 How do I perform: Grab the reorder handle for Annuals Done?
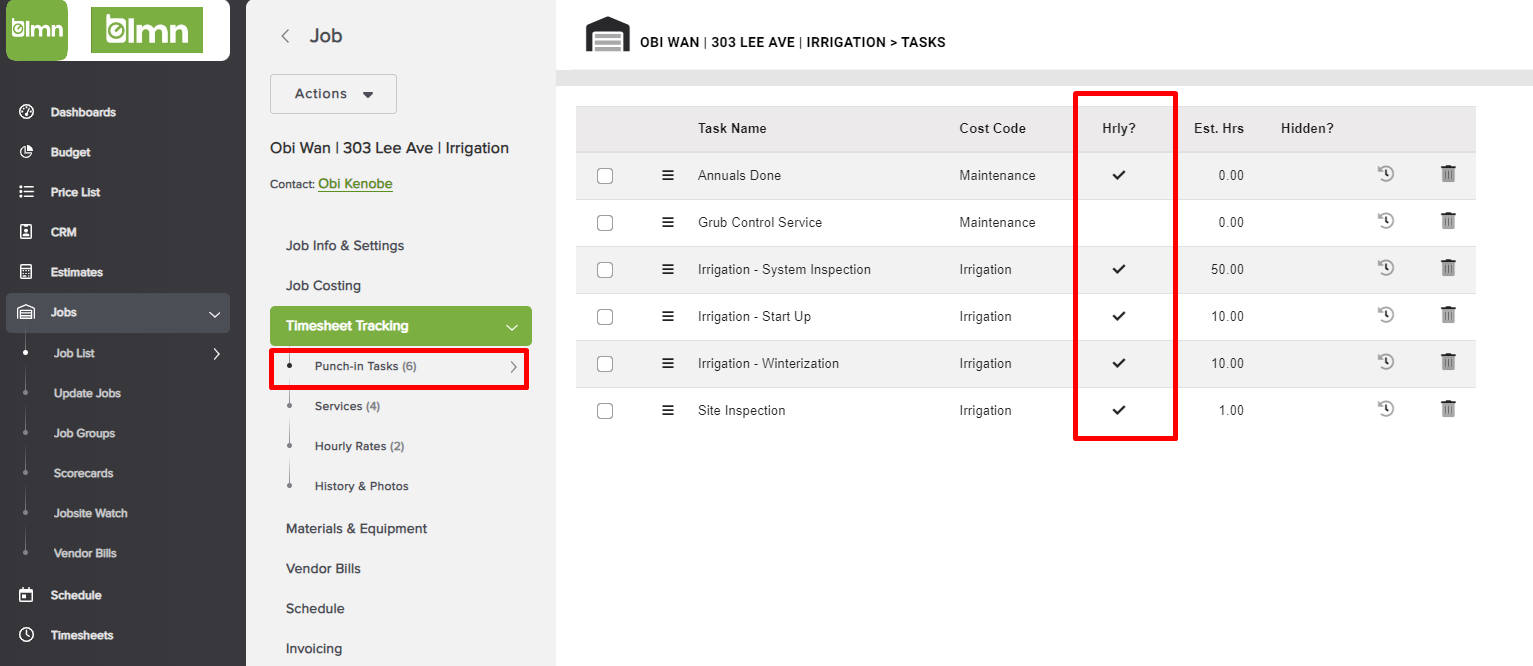pyautogui.click(x=668, y=175)
